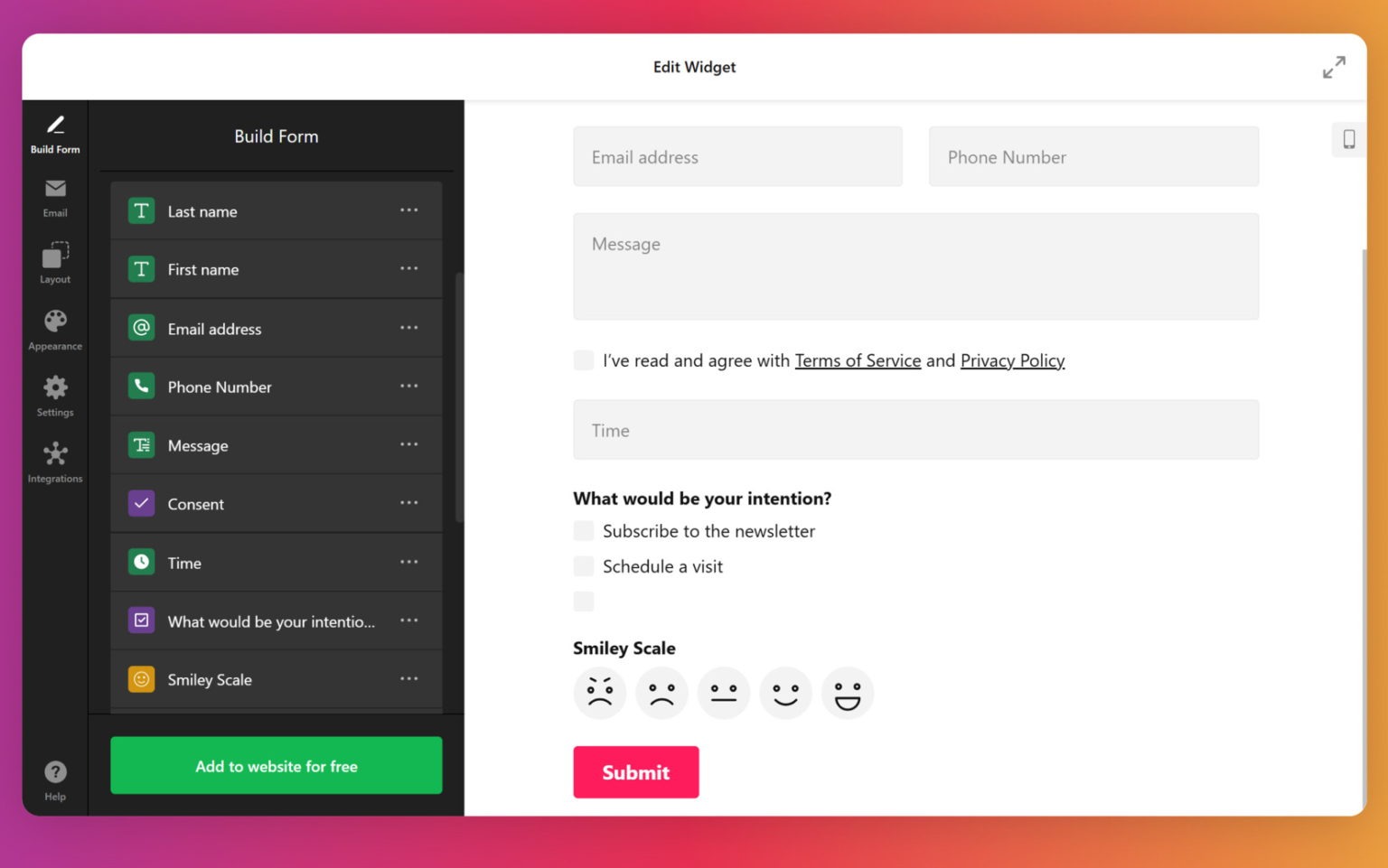The width and height of the screenshot is (1388, 868).
Task: Select the happiest face on Smiley Scale
Action: tap(847, 693)
